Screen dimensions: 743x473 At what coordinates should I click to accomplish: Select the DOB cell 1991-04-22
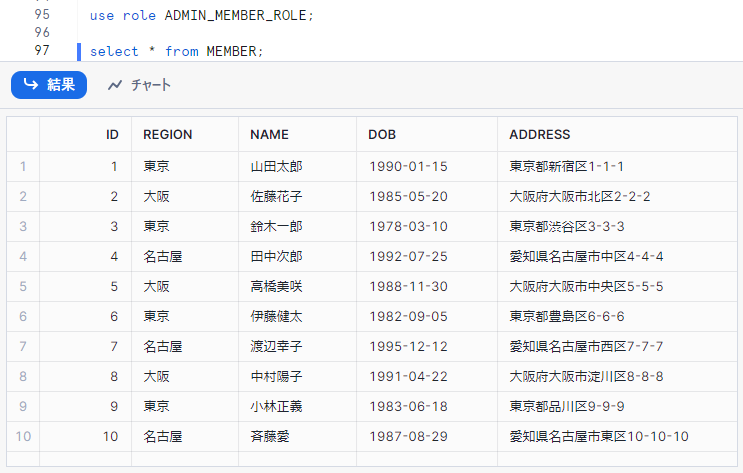pos(427,376)
